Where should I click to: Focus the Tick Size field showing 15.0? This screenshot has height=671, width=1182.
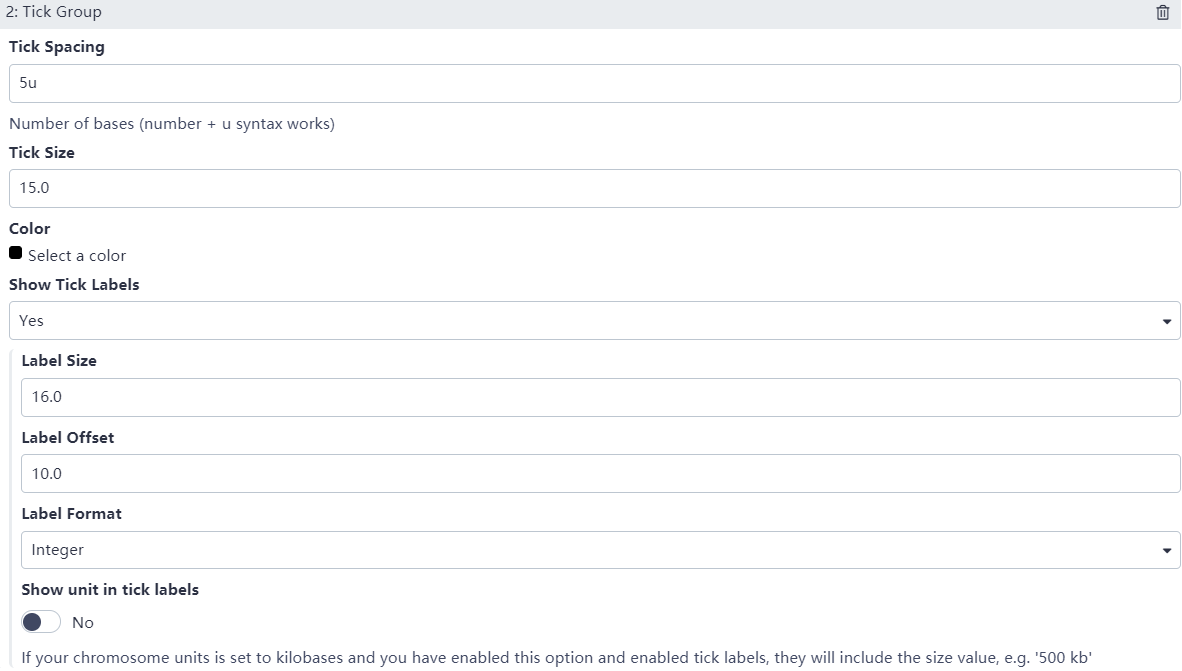tap(594, 188)
